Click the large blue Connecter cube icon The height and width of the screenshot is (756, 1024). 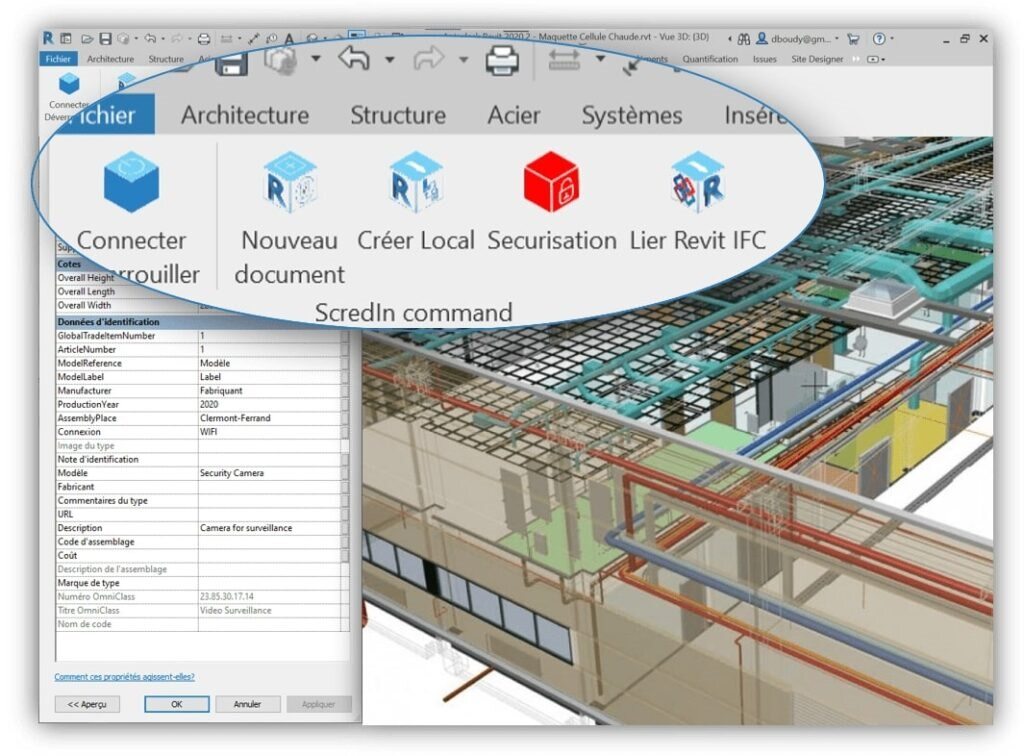(131, 182)
